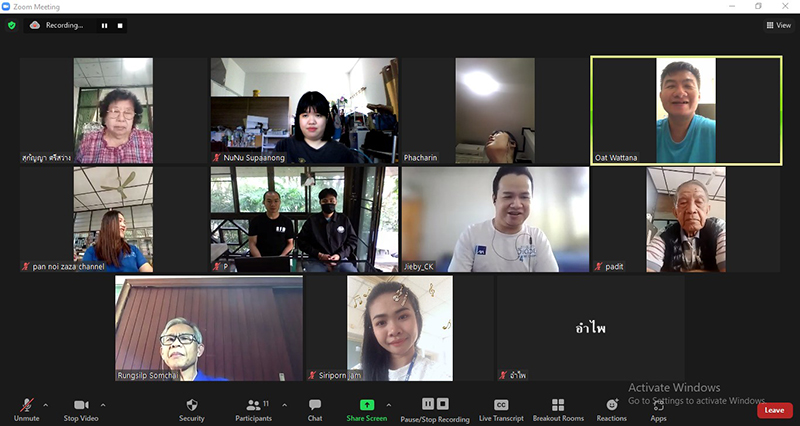The width and height of the screenshot is (800, 426).
Task: Click the Oat Wattana name label
Action: click(616, 158)
